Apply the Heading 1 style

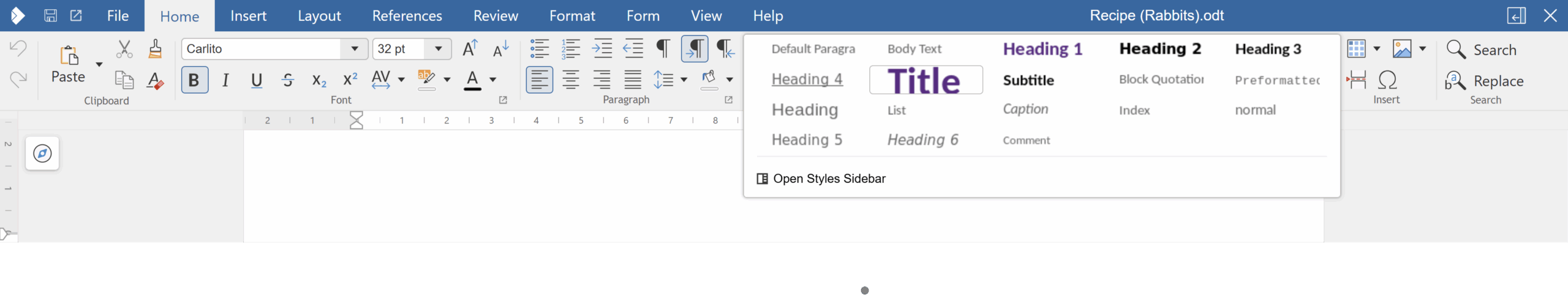(1042, 49)
